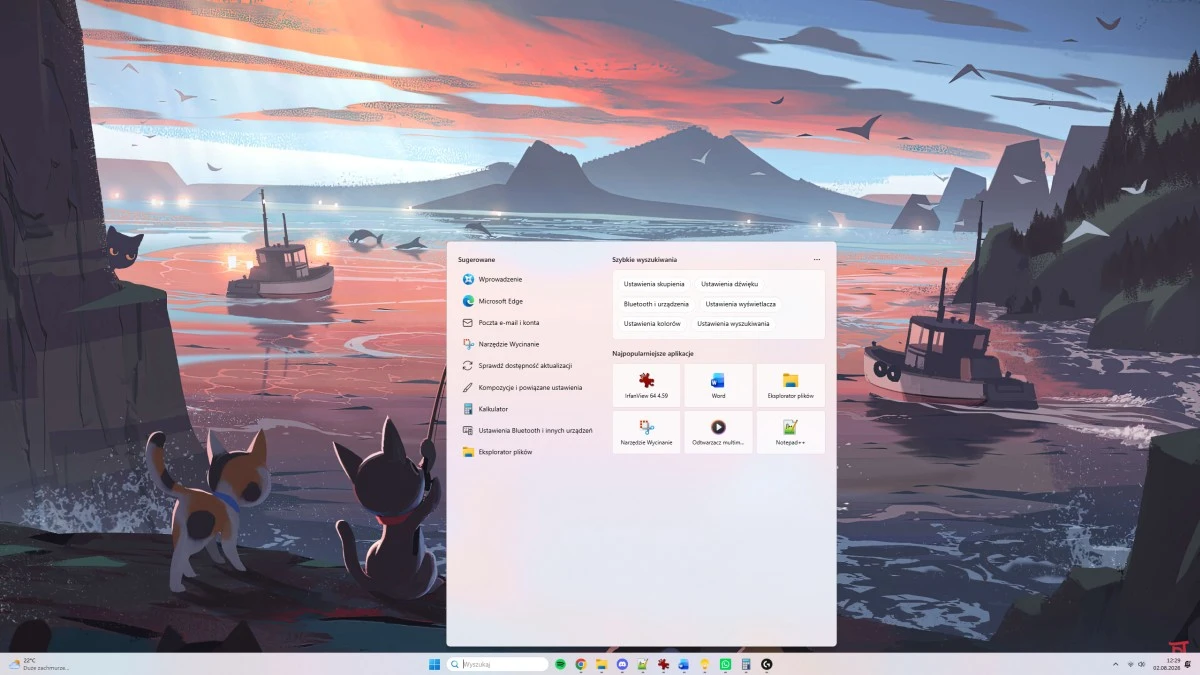Click the Ustawienia skupienia quick search chip

pos(654,284)
